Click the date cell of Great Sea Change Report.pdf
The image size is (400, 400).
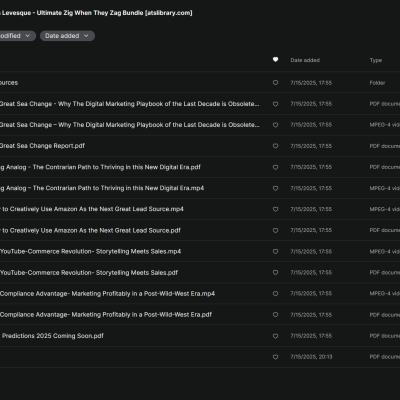[311, 146]
